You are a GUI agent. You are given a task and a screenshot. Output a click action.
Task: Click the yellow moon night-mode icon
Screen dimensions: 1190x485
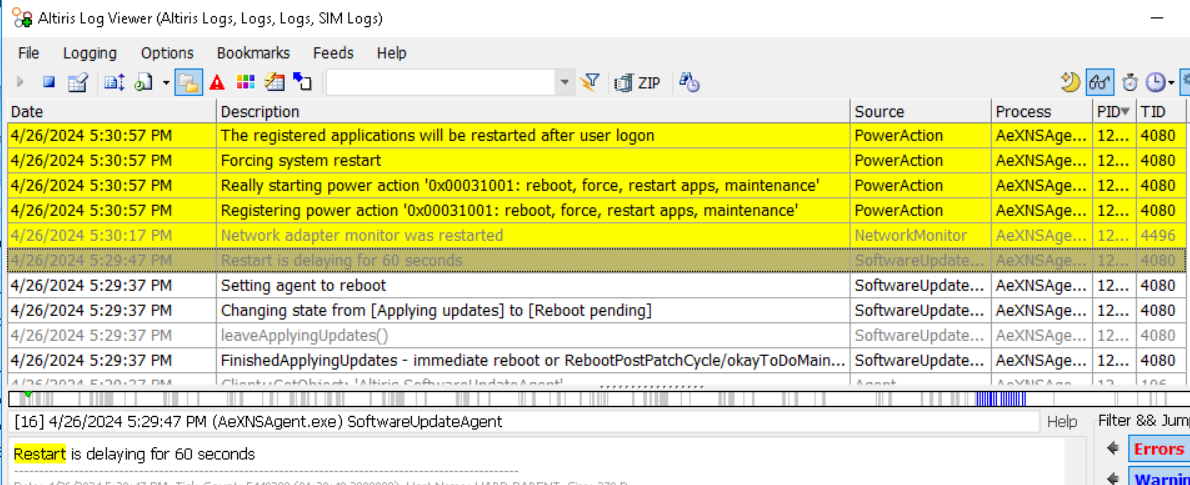1070,82
